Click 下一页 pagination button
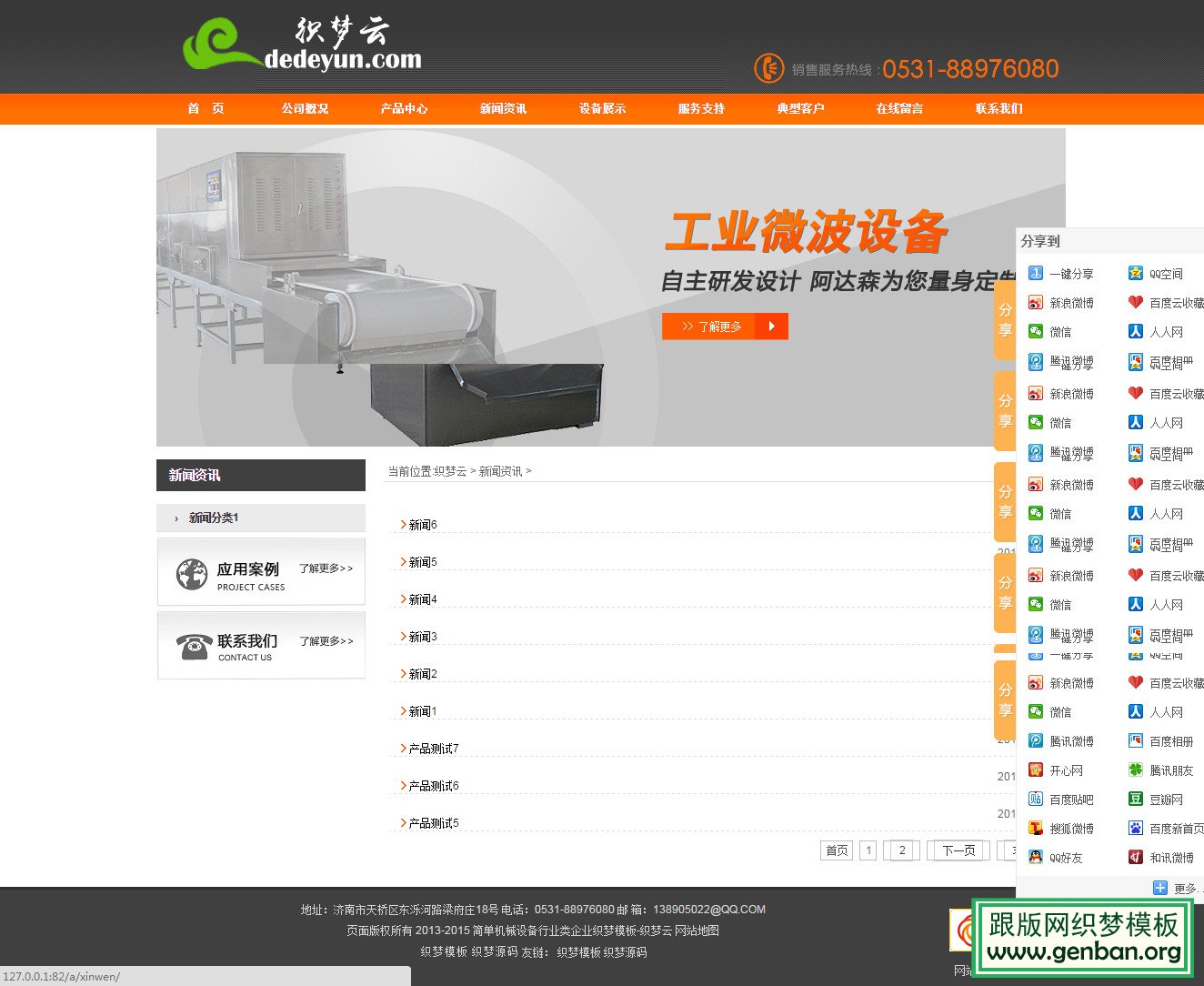1204x986 pixels. click(x=958, y=850)
